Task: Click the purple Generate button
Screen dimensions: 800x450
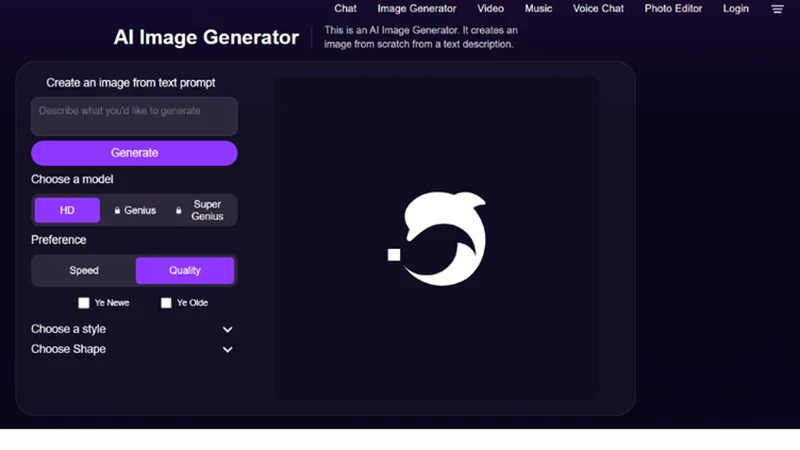Action: (x=134, y=153)
